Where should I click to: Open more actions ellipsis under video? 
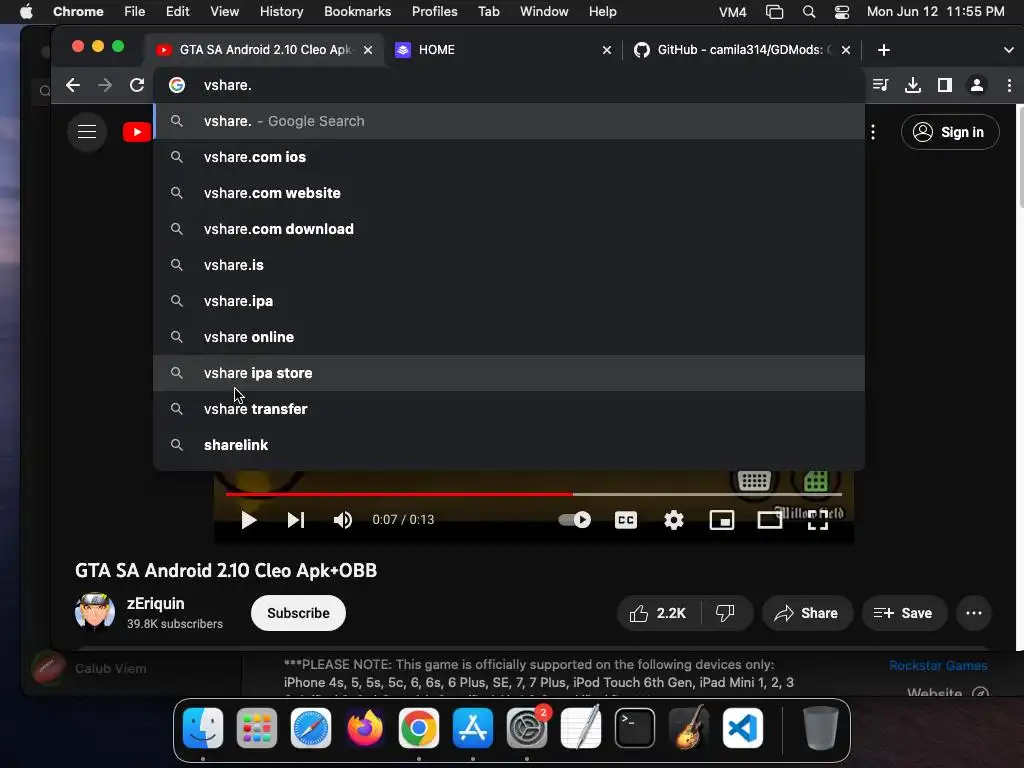974,613
